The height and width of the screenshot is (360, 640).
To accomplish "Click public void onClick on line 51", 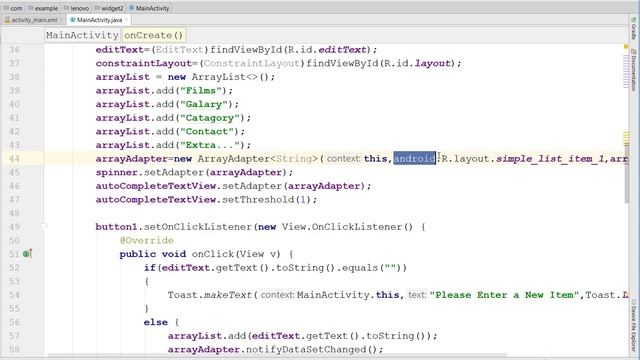I will pos(176,254).
